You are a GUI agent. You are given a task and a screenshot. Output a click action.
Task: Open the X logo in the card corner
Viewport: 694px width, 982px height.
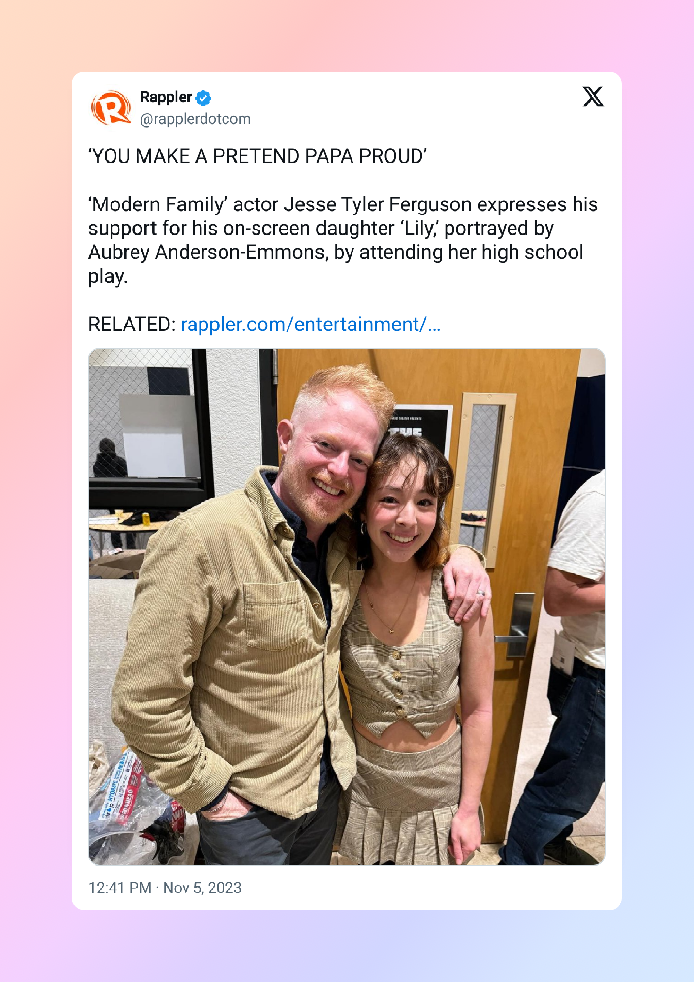[593, 96]
